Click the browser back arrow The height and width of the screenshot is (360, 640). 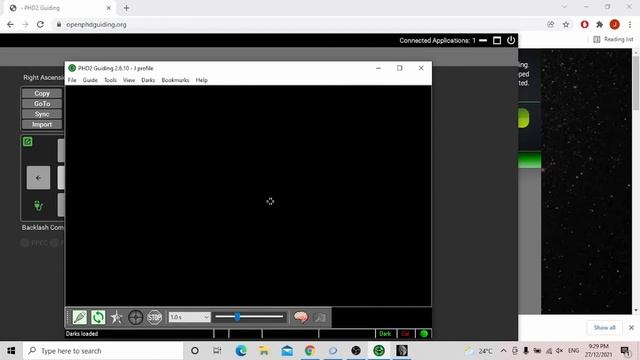(x=11, y=24)
